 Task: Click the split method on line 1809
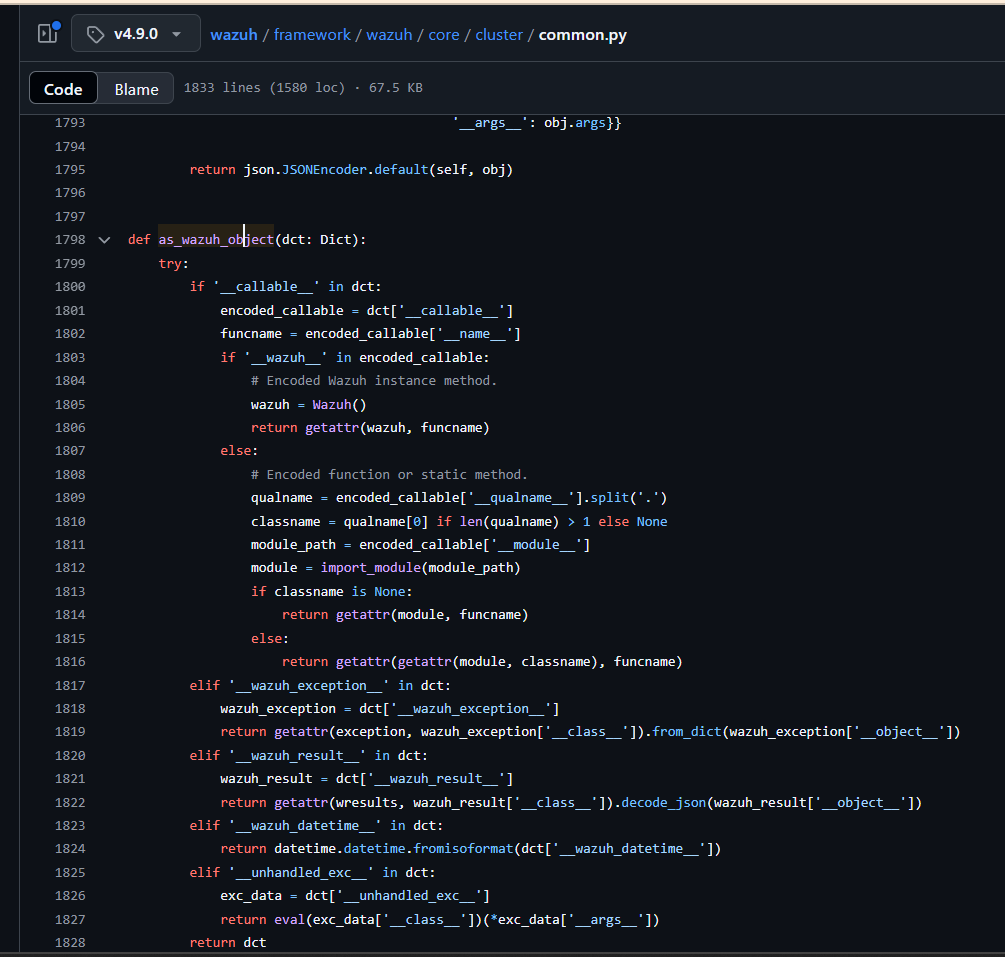click(x=610, y=497)
